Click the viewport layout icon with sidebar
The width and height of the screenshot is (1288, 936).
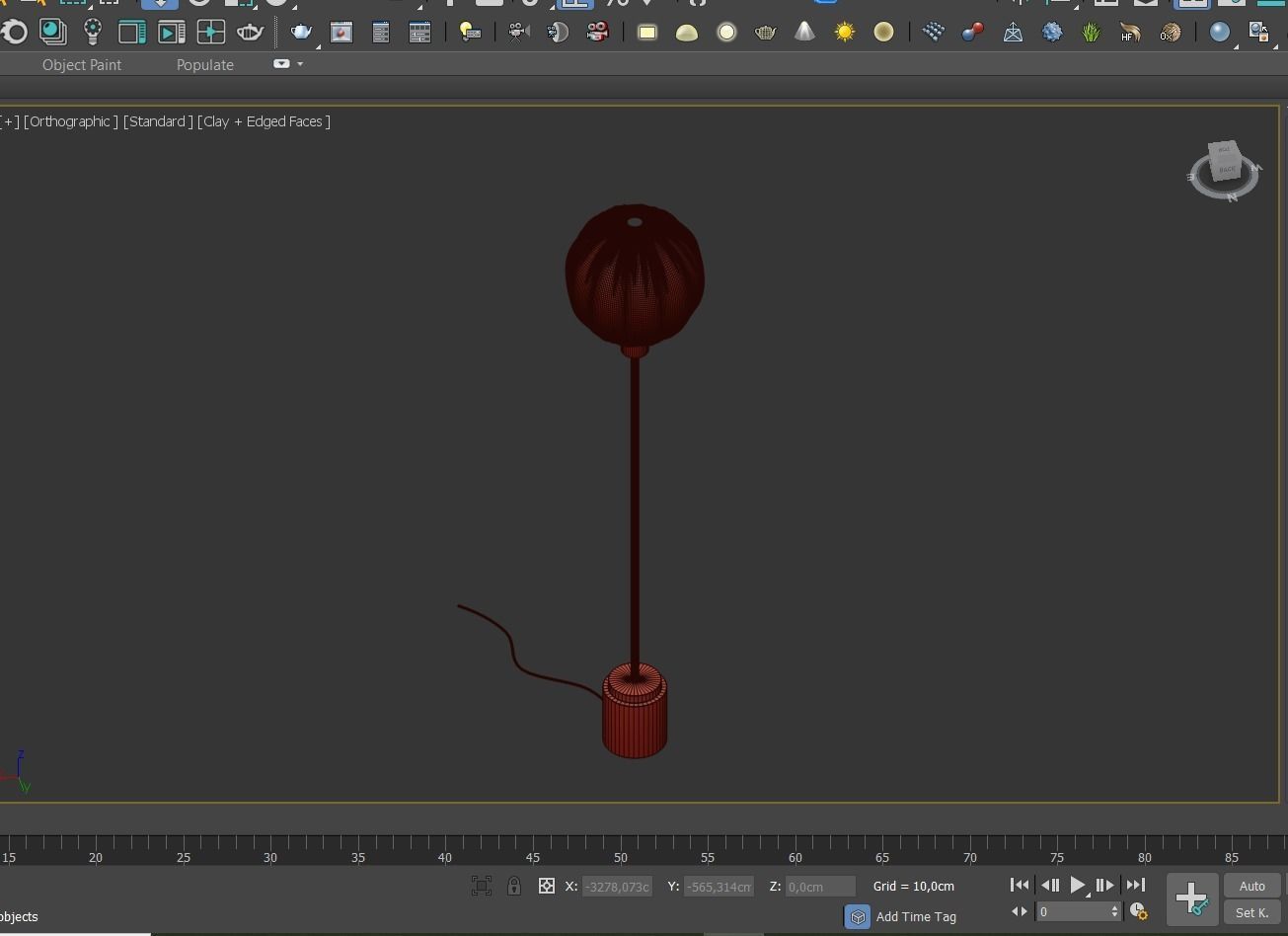[131, 33]
